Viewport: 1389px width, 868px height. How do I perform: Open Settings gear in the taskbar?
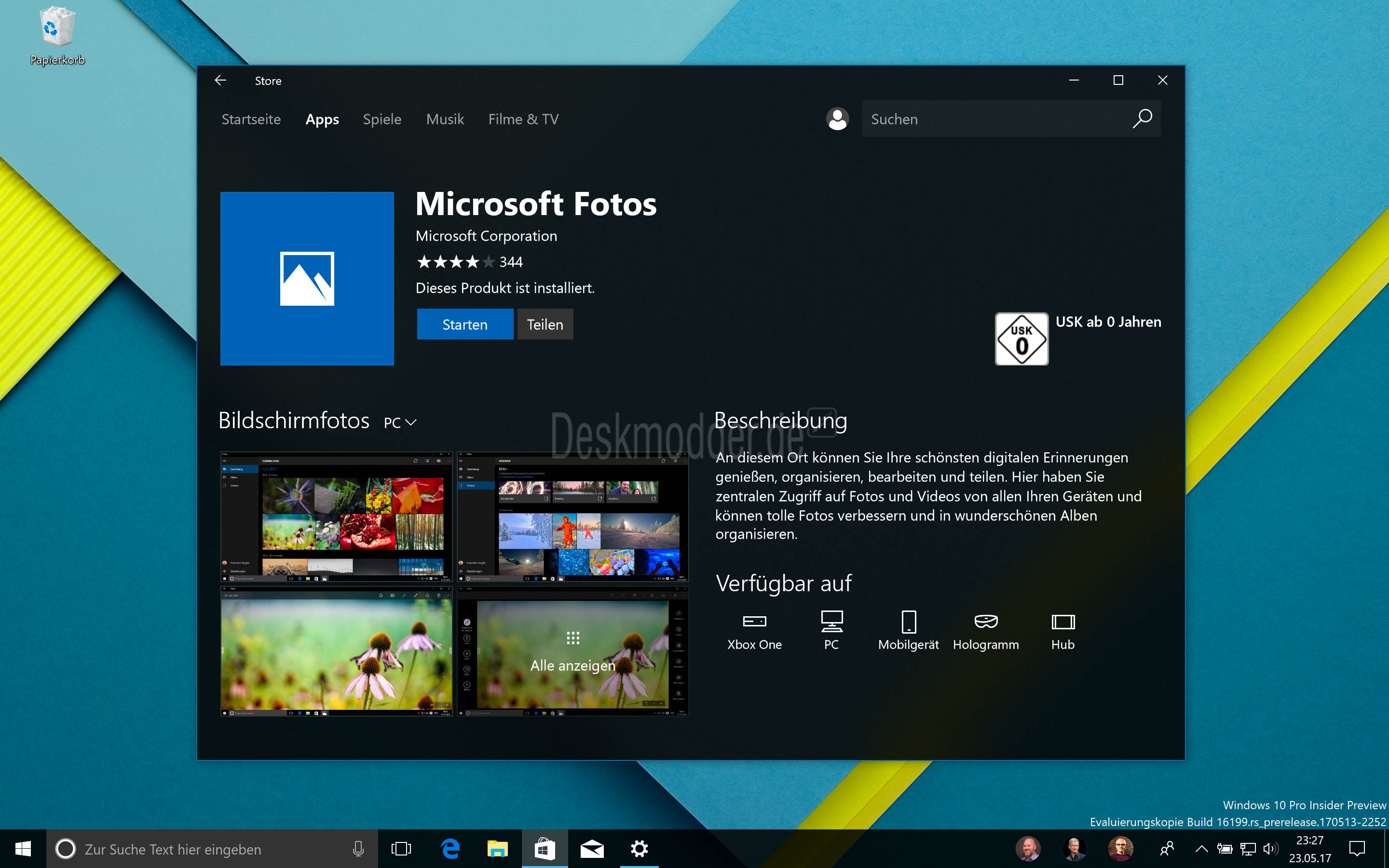pos(639,849)
